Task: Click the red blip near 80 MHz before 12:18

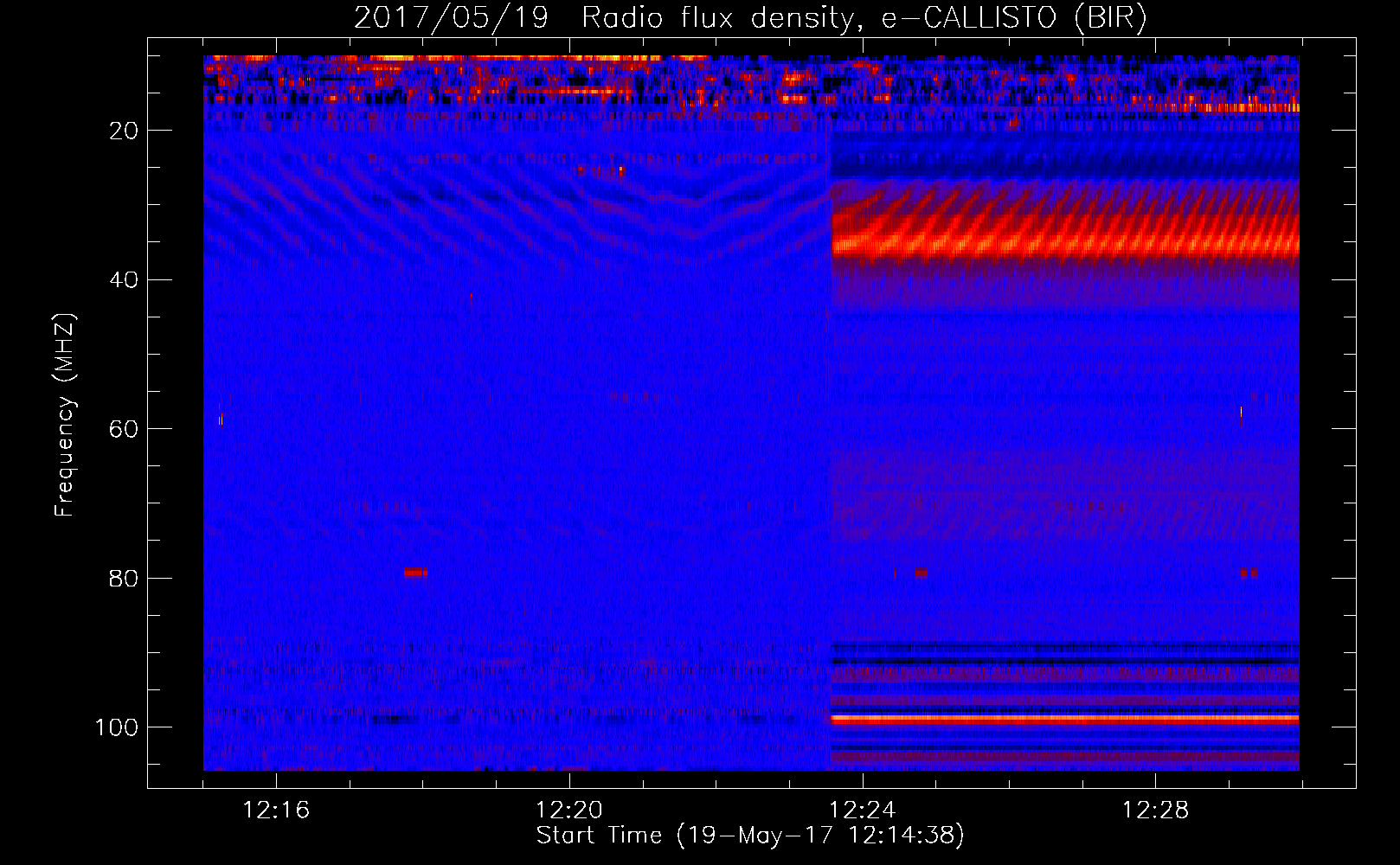Action: (x=415, y=572)
